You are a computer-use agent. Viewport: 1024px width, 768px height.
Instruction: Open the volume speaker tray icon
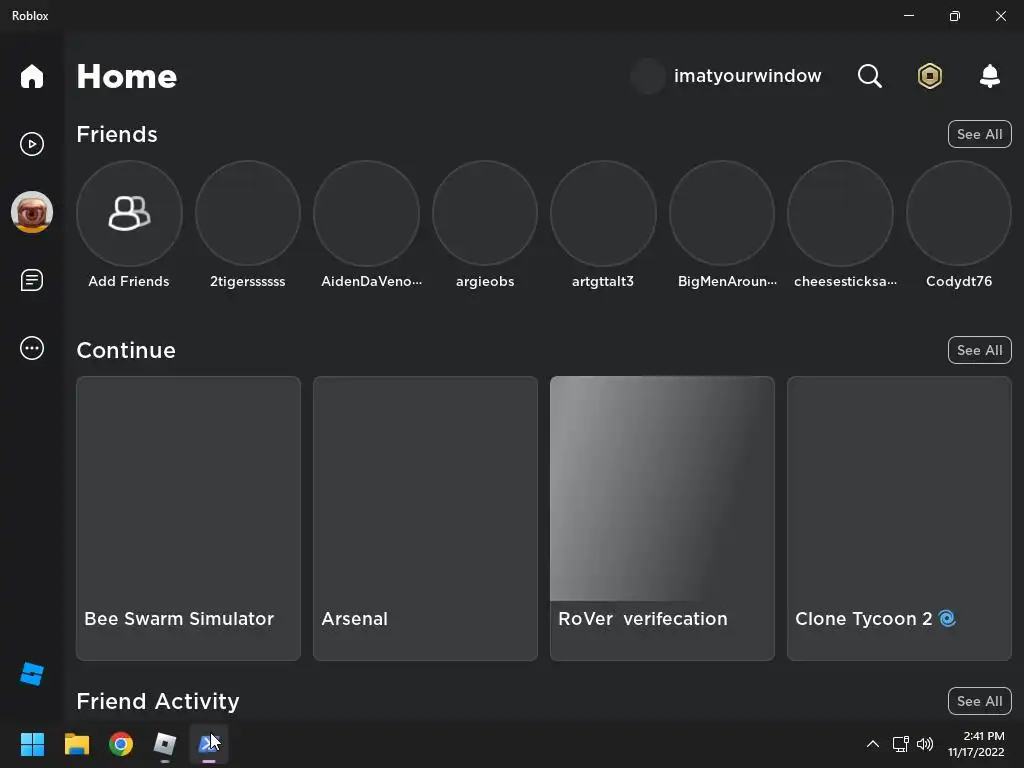coord(925,744)
